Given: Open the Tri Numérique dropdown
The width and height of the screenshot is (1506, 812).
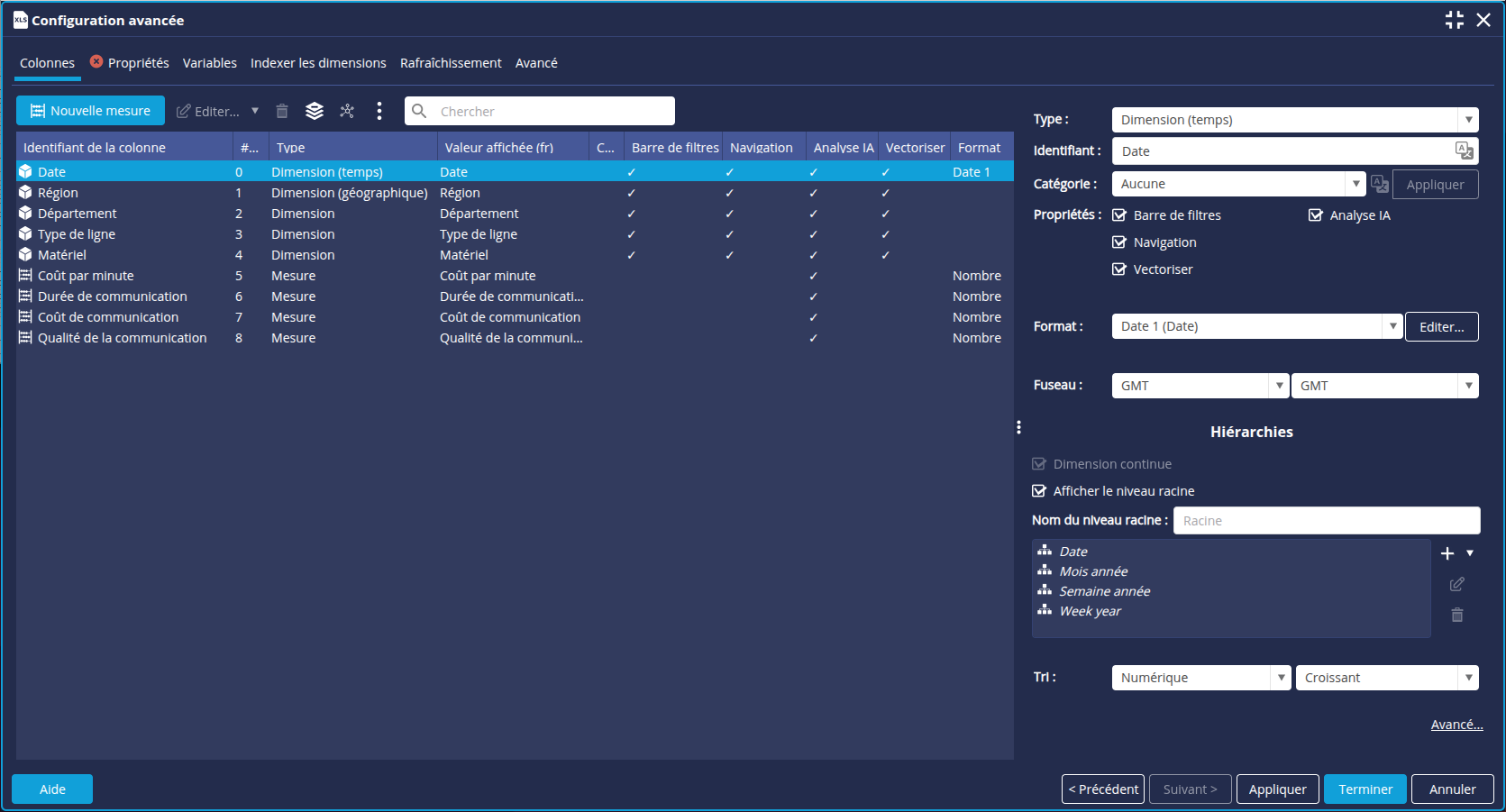Looking at the screenshot, I should tap(1281, 678).
